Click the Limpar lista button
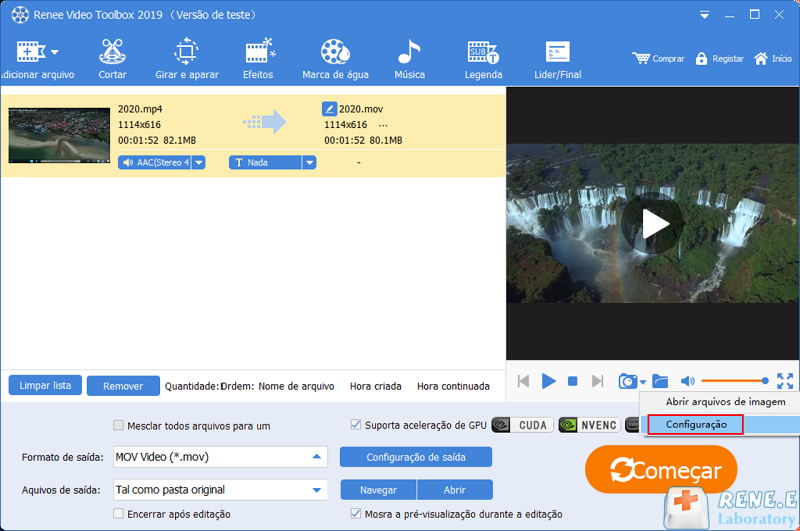 click(45, 386)
